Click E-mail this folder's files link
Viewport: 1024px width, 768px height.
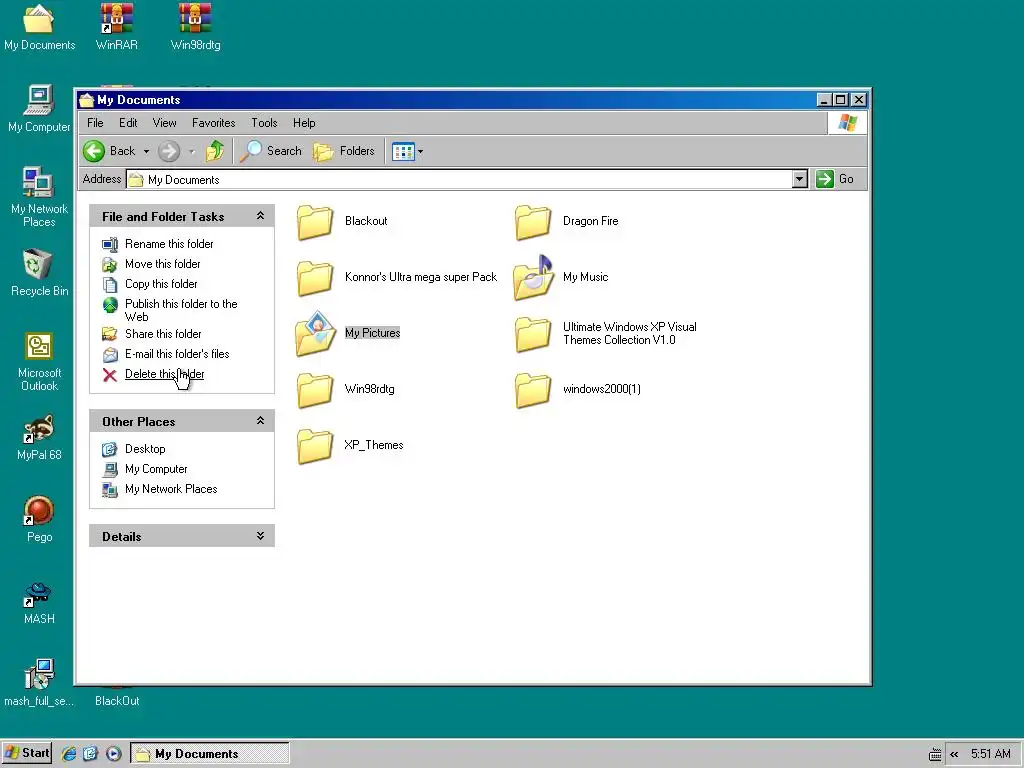pyautogui.click(x=177, y=354)
